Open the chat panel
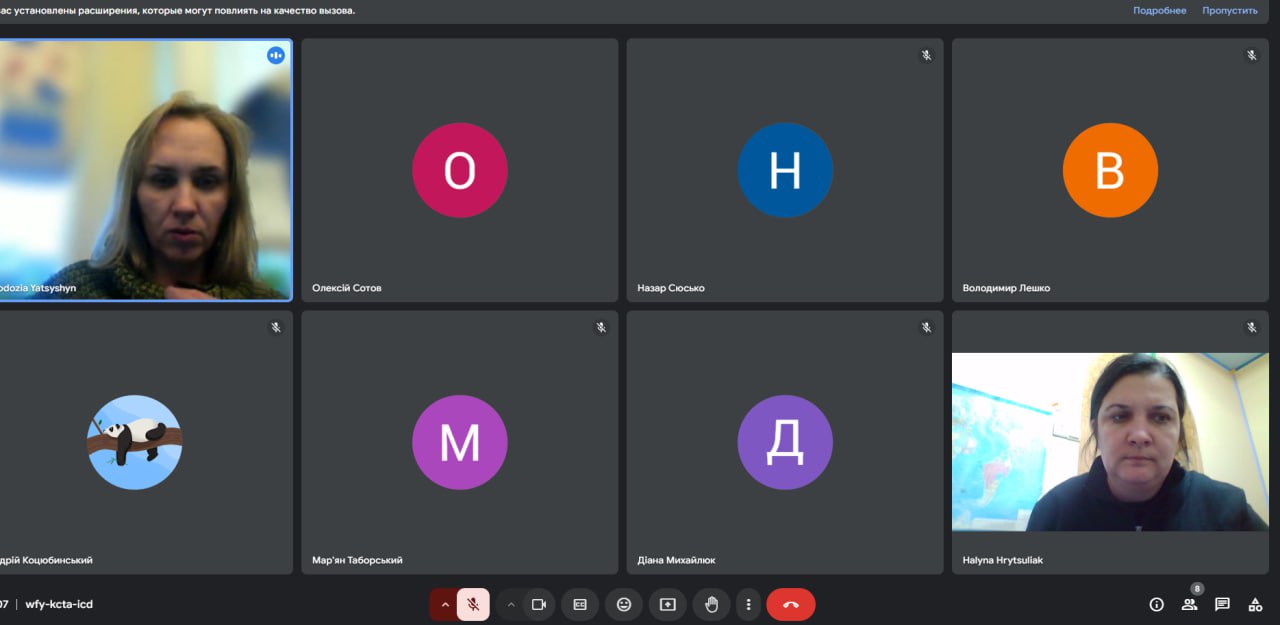Viewport: 1280px width, 625px height. 1222,604
